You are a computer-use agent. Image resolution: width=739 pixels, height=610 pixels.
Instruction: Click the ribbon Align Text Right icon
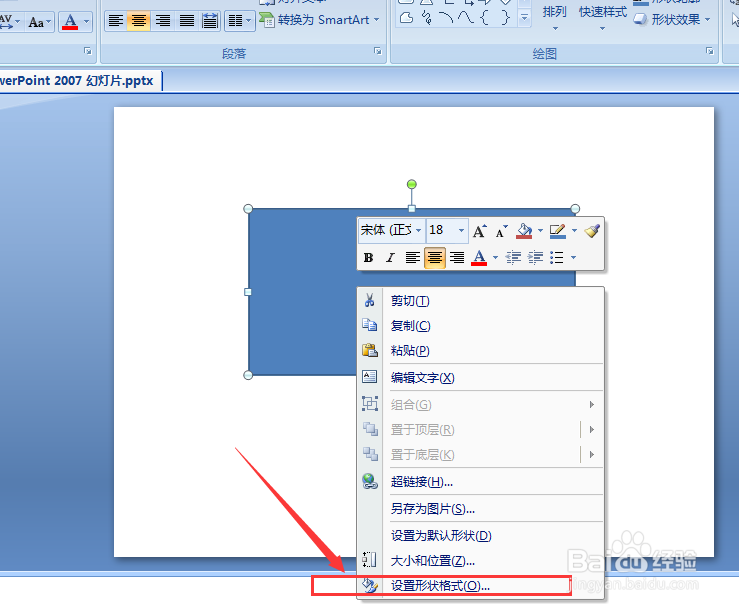click(163, 21)
